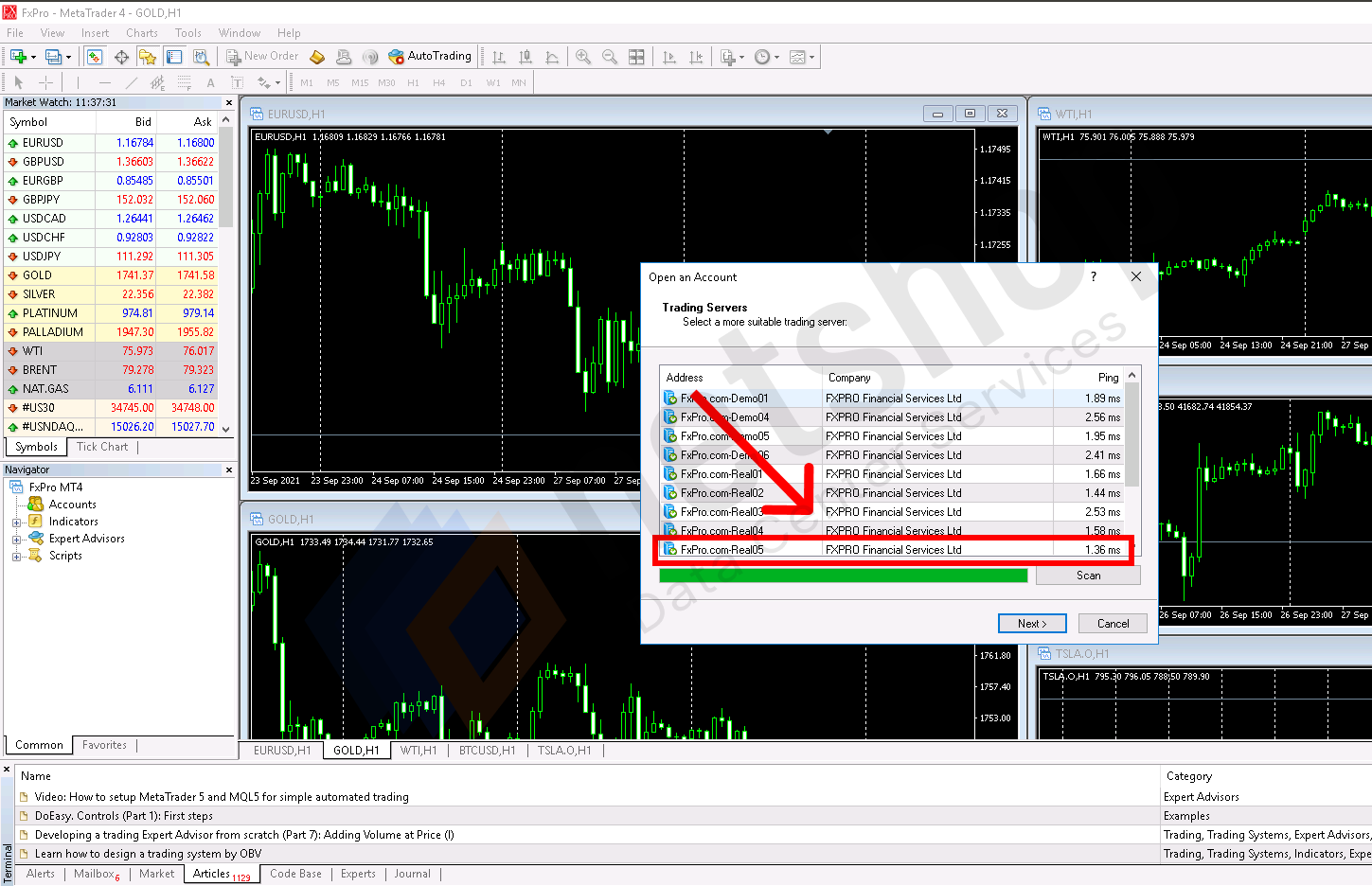This screenshot has height=886, width=1372.
Task: Click the dialog help question mark
Action: point(1094,276)
